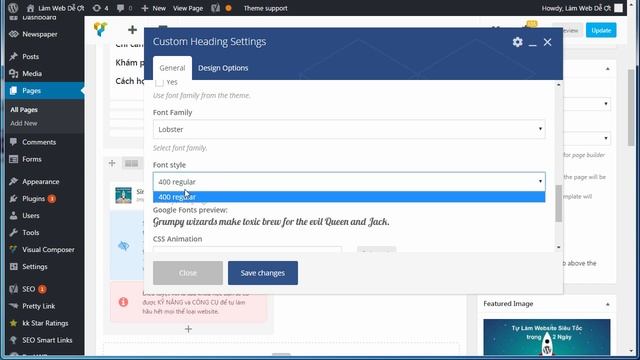Toggle the Yes theme font checkbox

click(x=160, y=82)
